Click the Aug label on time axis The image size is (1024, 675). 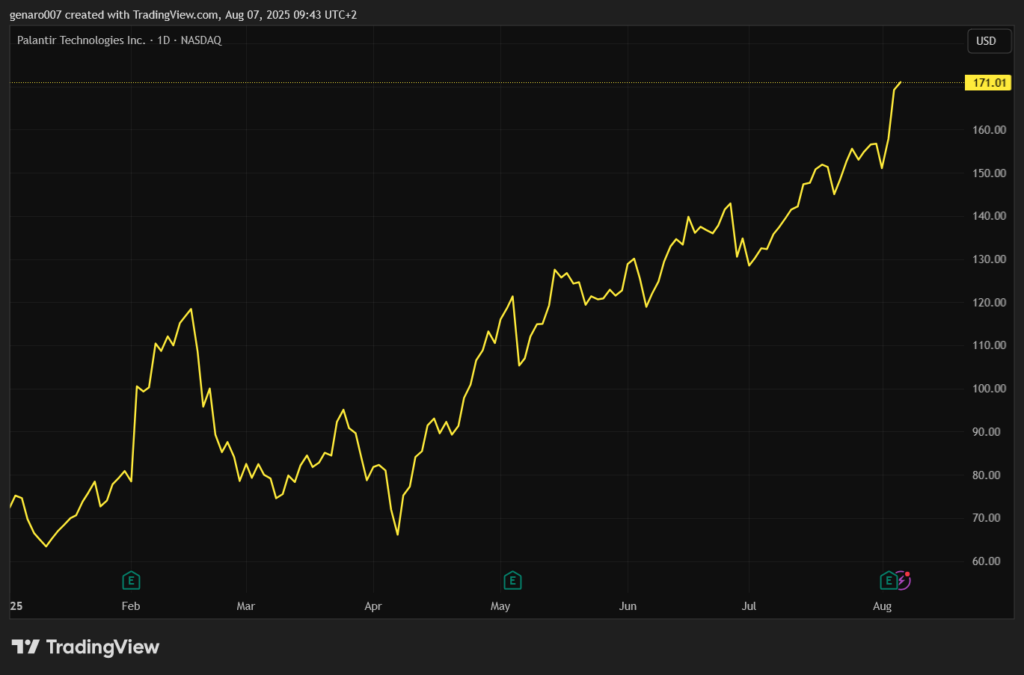(x=882, y=606)
